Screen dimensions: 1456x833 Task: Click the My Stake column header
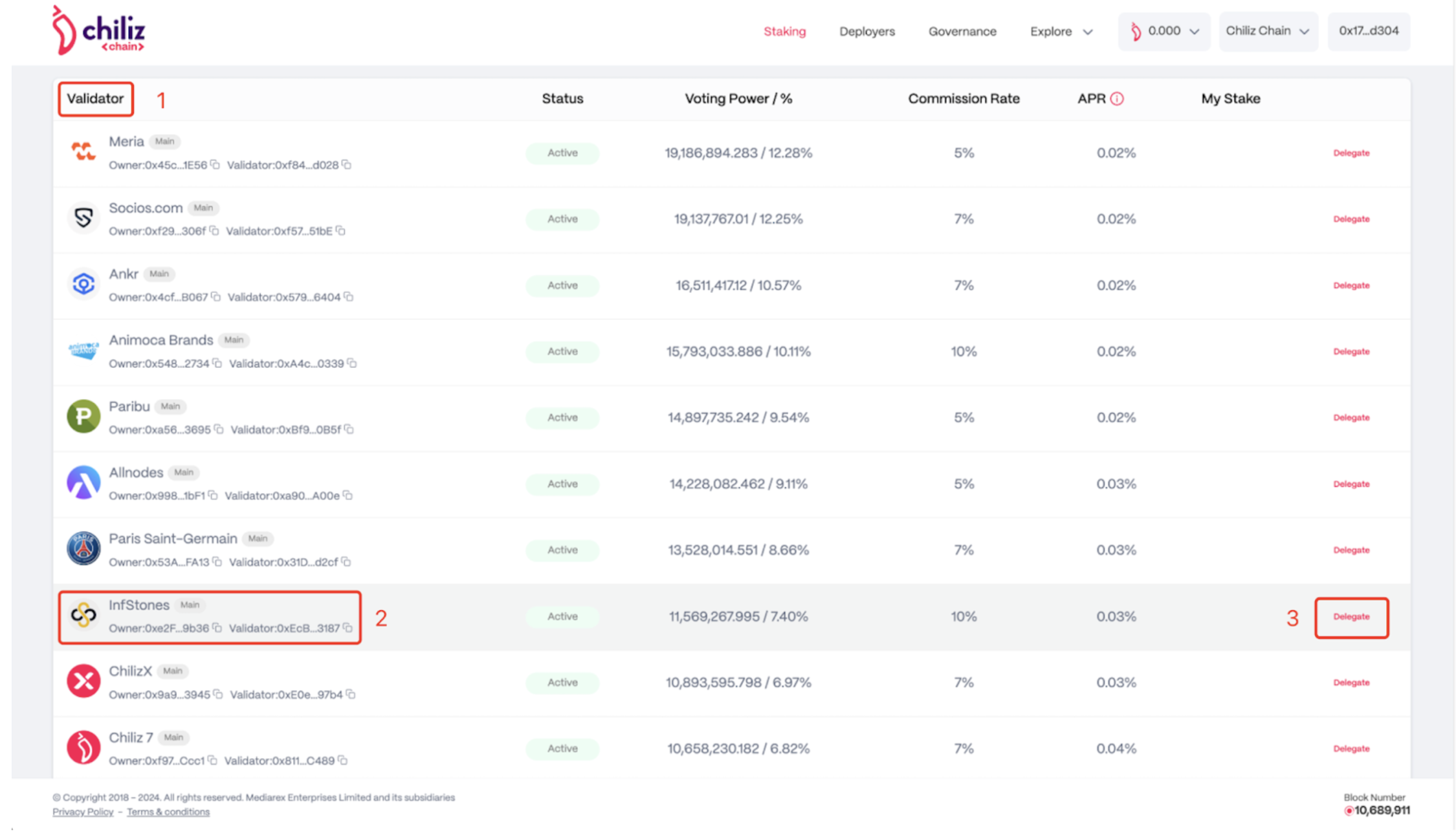click(1230, 99)
